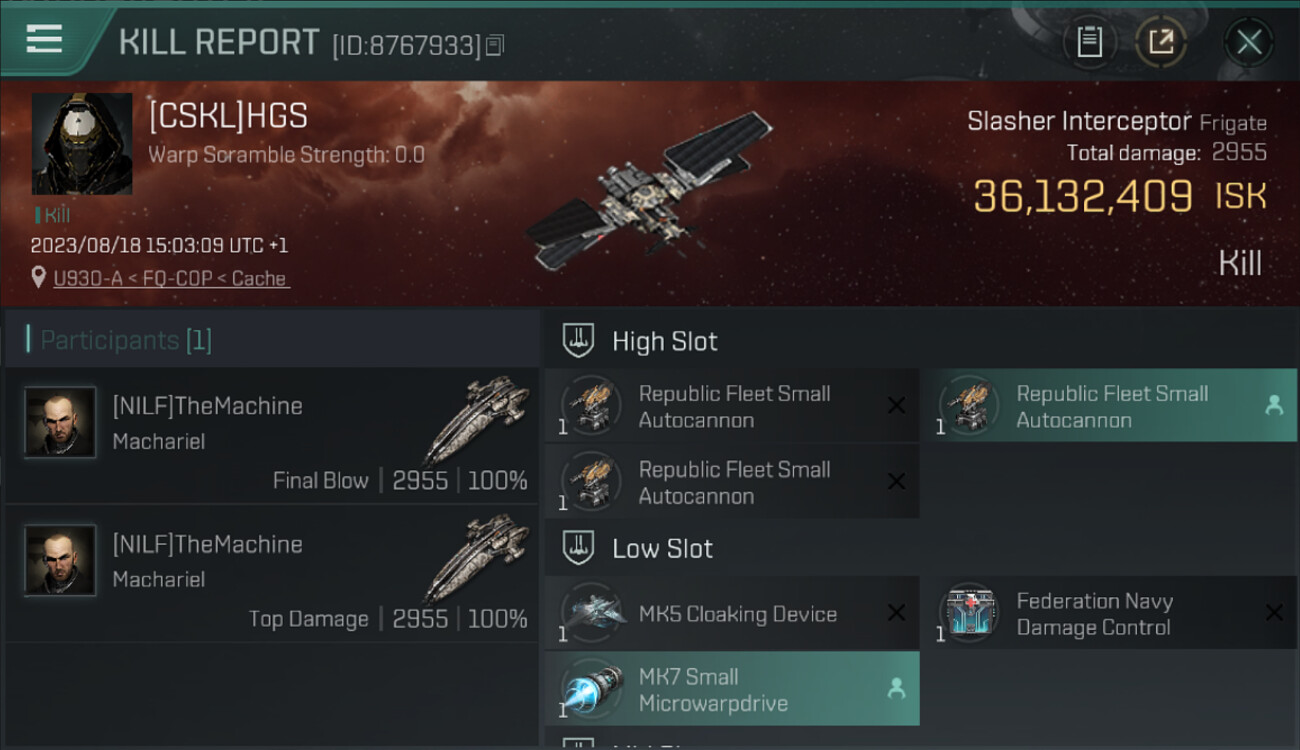Select the MK5 Cloaking Device icon

tap(592, 612)
